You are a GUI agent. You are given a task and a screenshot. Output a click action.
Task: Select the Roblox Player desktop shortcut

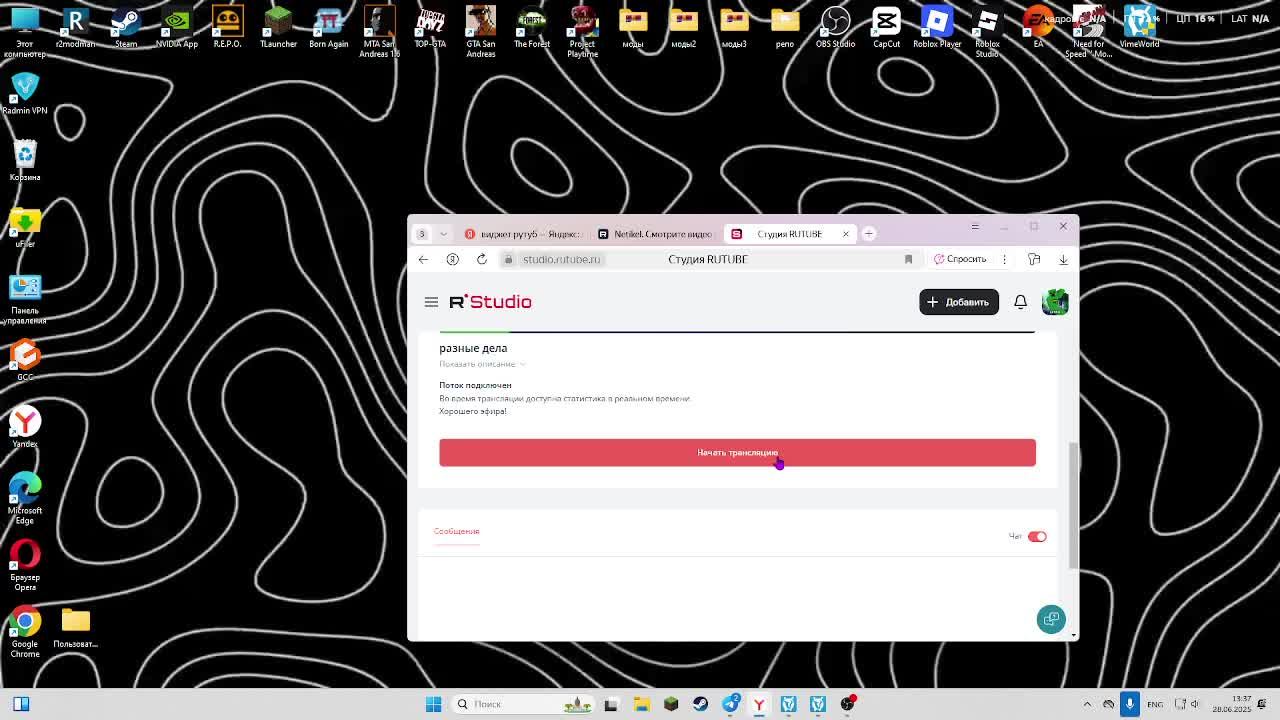pos(937,27)
